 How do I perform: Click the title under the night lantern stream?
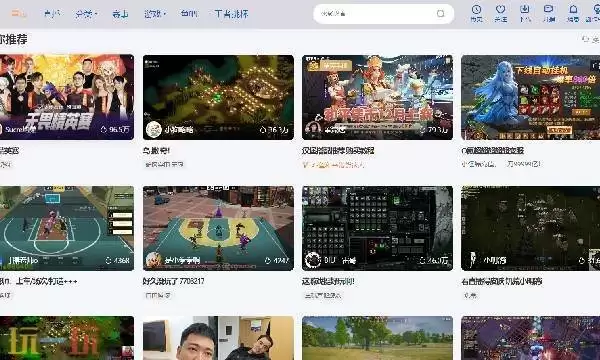coord(156,150)
